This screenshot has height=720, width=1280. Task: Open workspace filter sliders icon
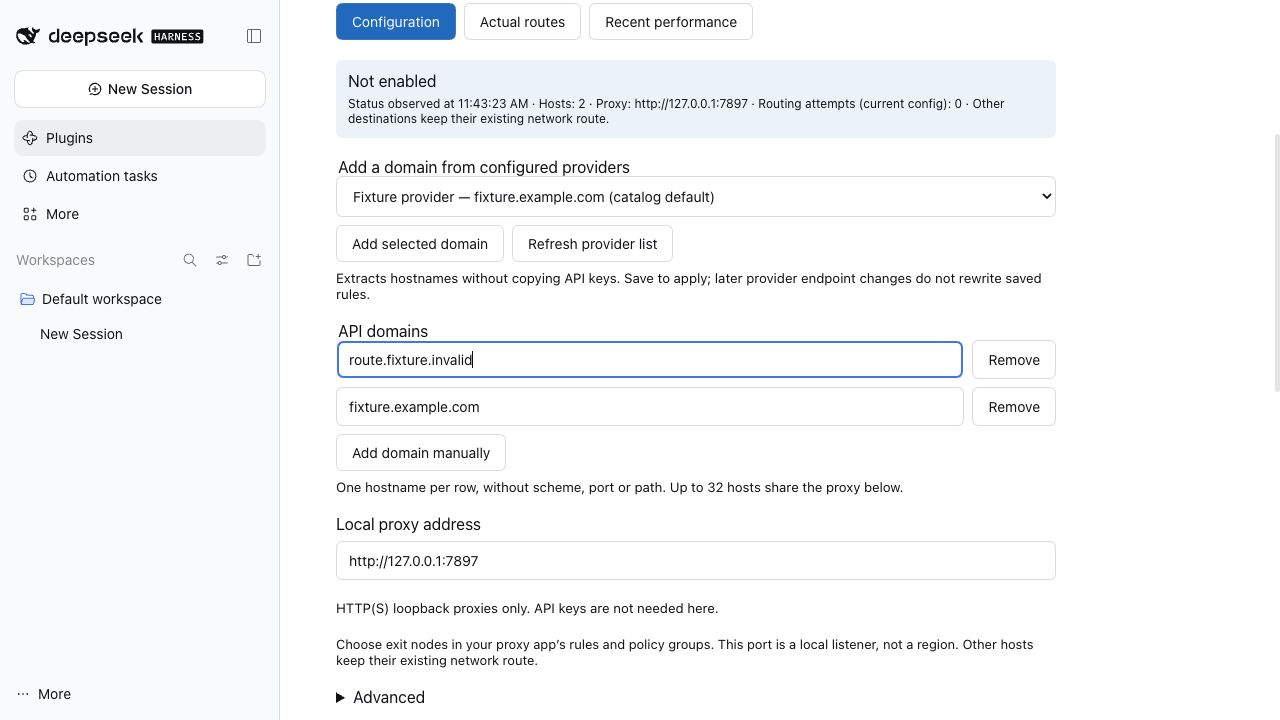coord(222,260)
